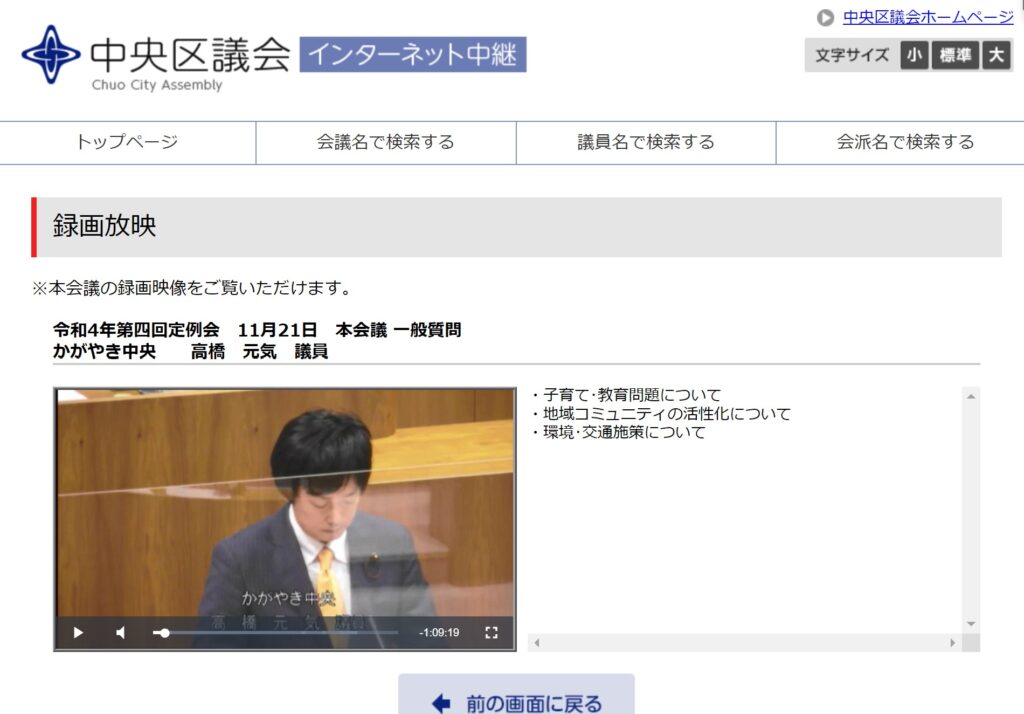The image size is (1024, 714).
Task: Set text size to 標準 (standard)
Action: [955, 55]
